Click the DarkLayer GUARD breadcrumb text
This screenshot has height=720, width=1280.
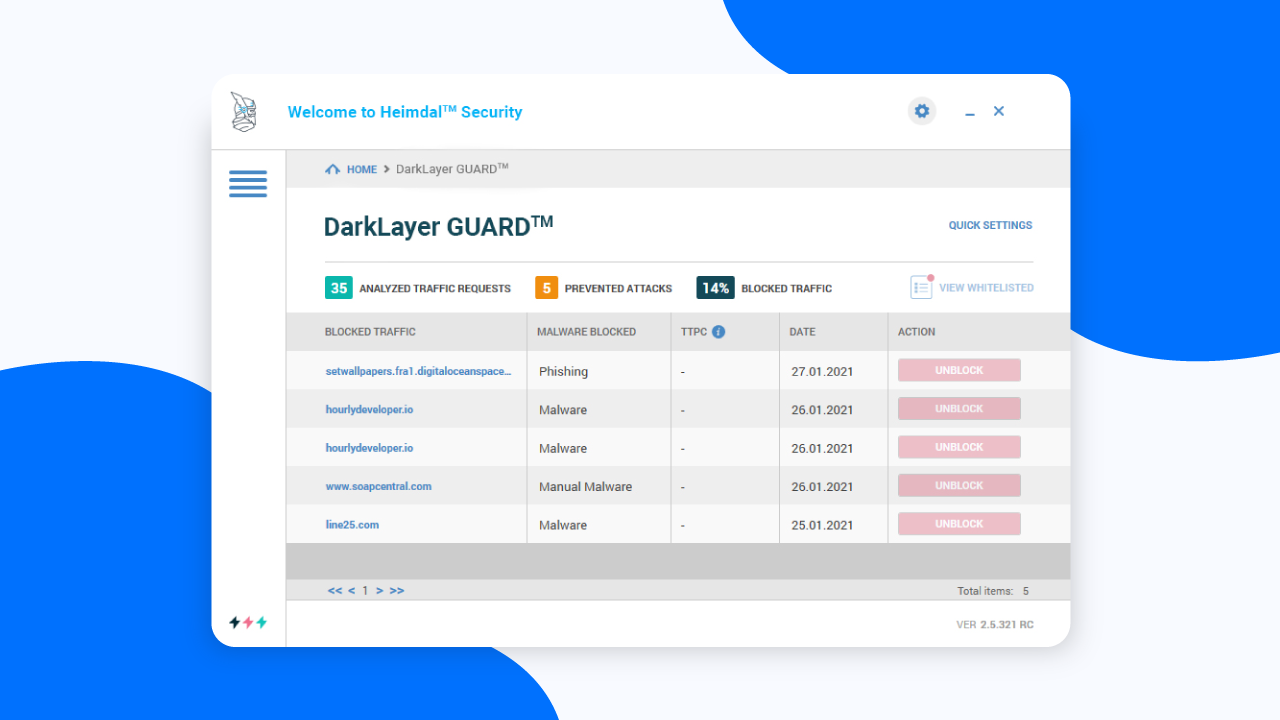tap(452, 169)
